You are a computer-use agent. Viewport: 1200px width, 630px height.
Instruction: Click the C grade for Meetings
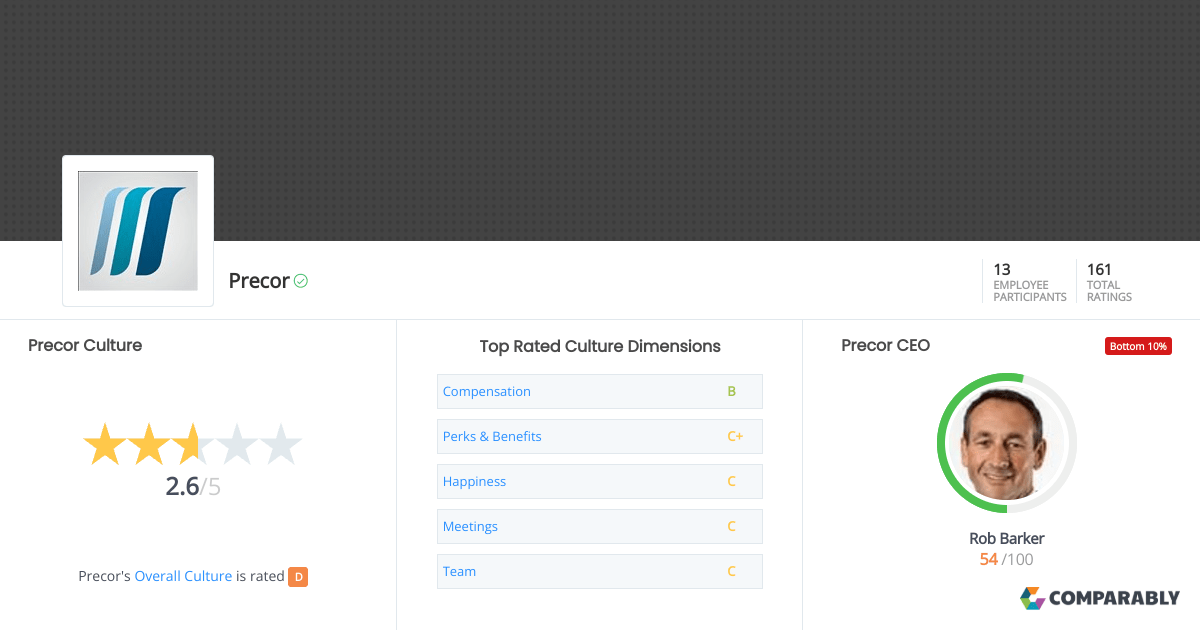(x=732, y=526)
